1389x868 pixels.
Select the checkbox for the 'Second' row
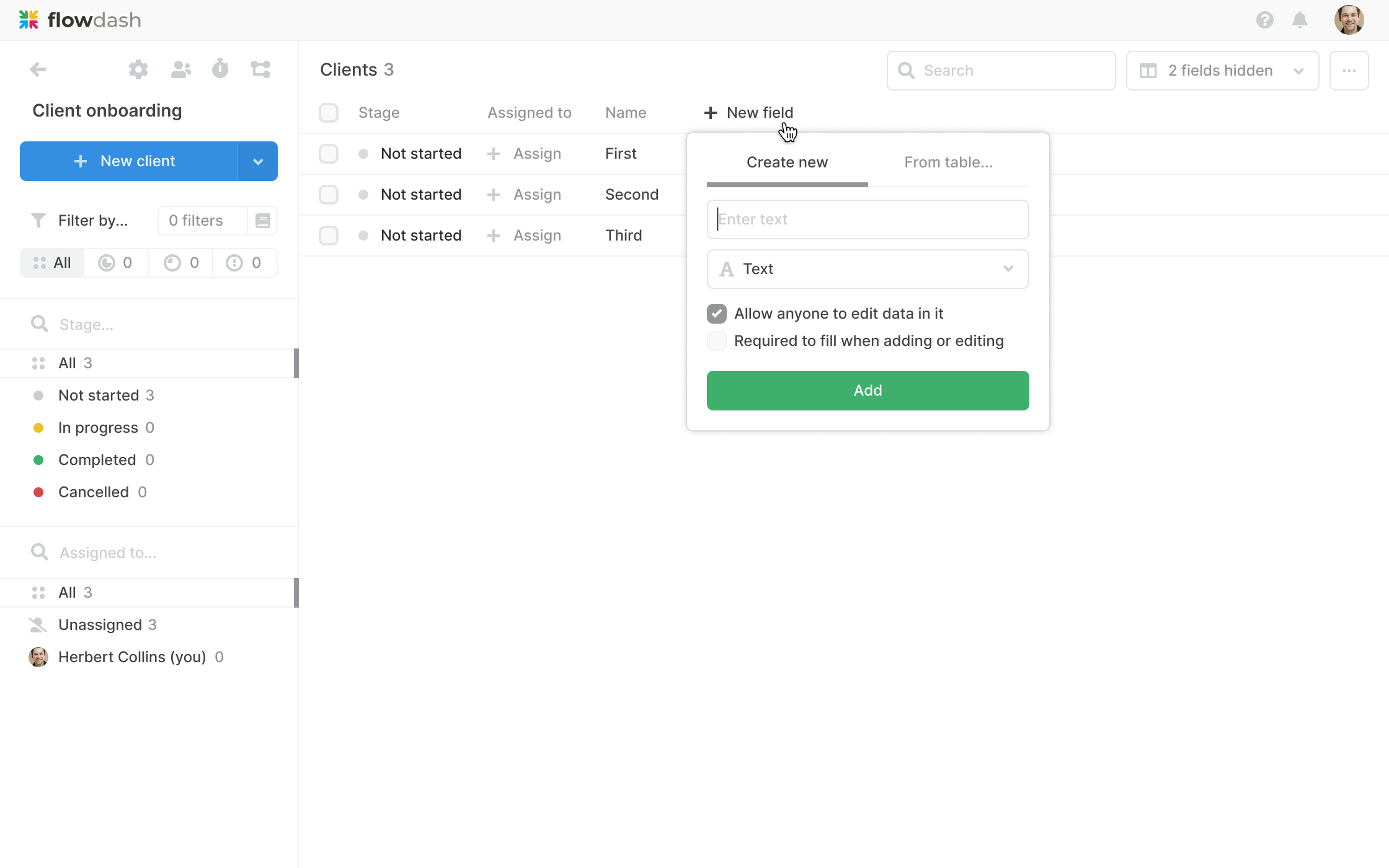329,195
